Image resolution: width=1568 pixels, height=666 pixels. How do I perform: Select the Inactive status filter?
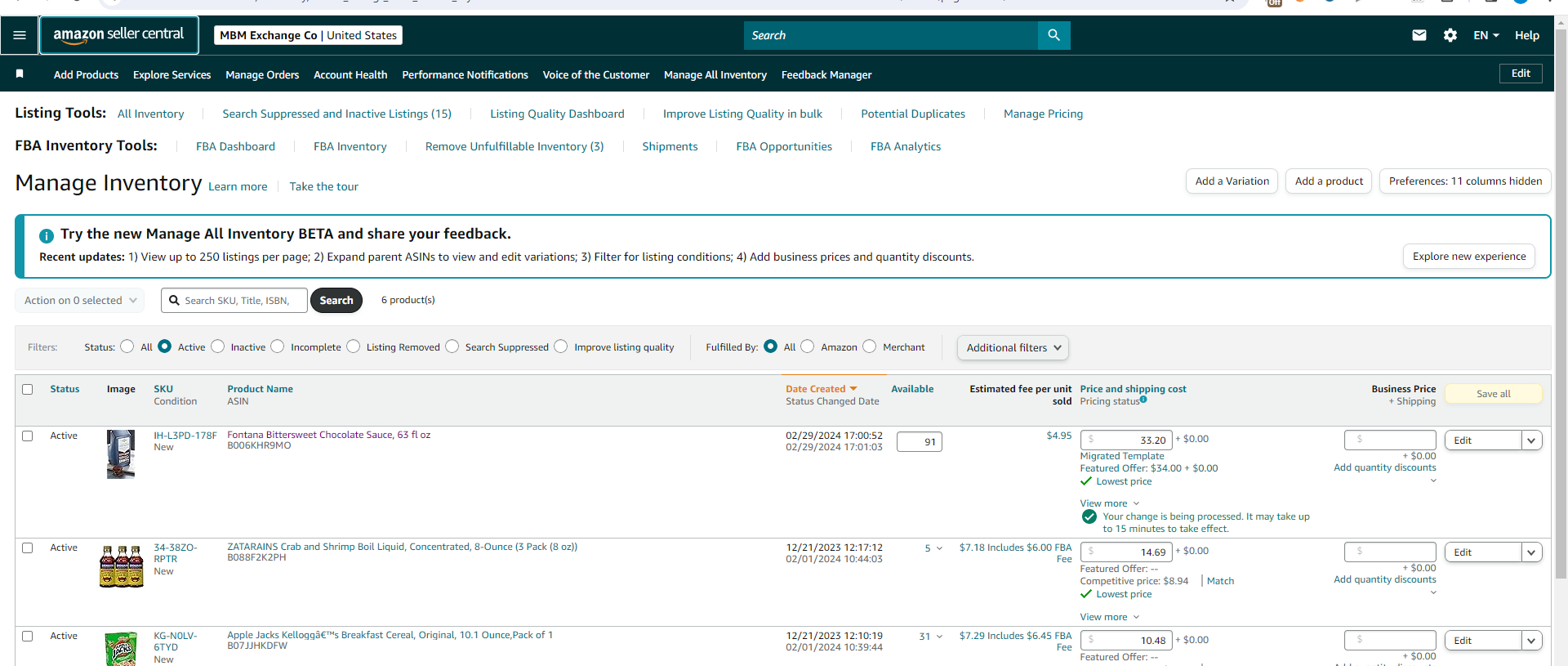point(217,346)
